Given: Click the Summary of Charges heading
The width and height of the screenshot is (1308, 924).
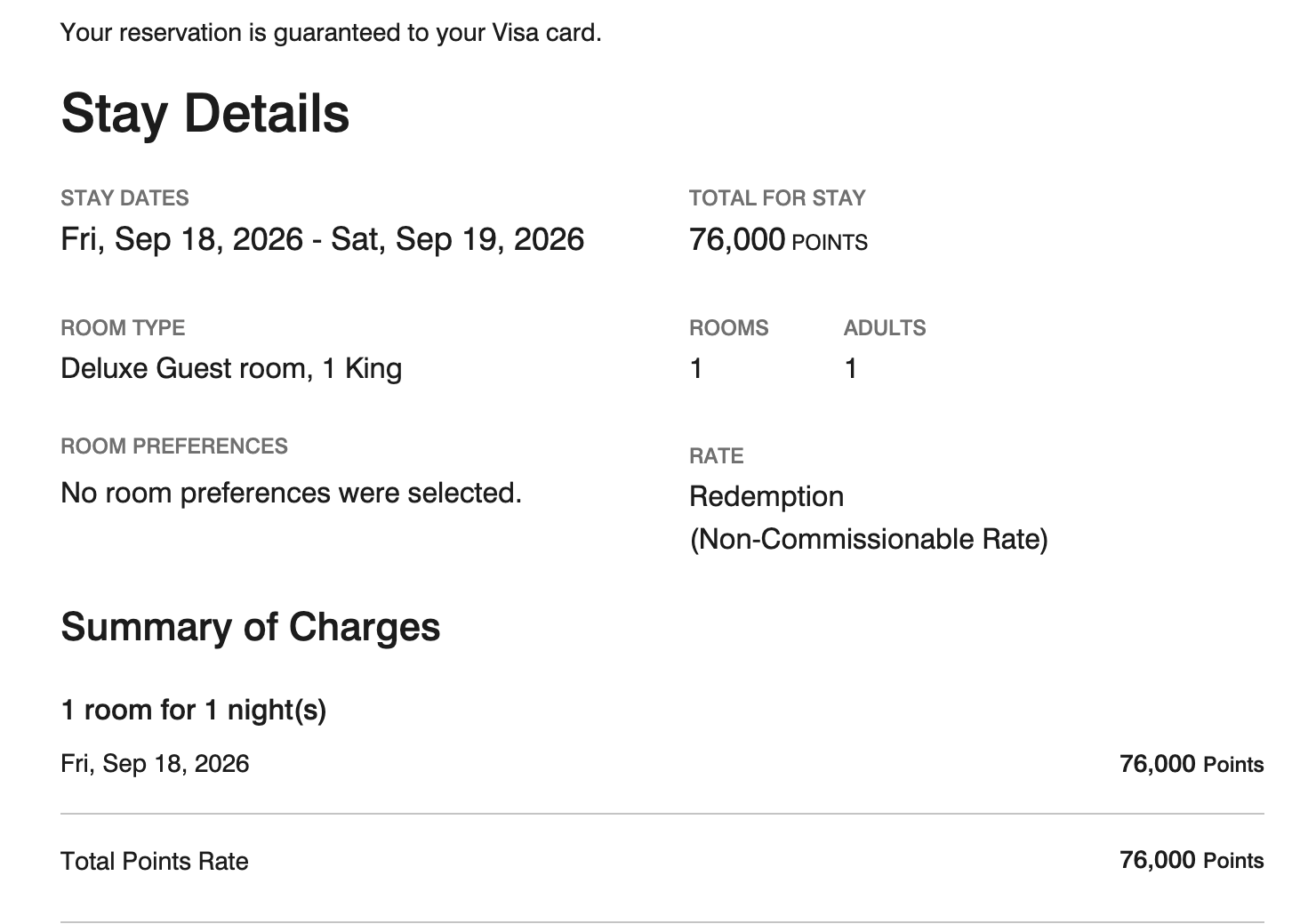Looking at the screenshot, I should [x=251, y=627].
